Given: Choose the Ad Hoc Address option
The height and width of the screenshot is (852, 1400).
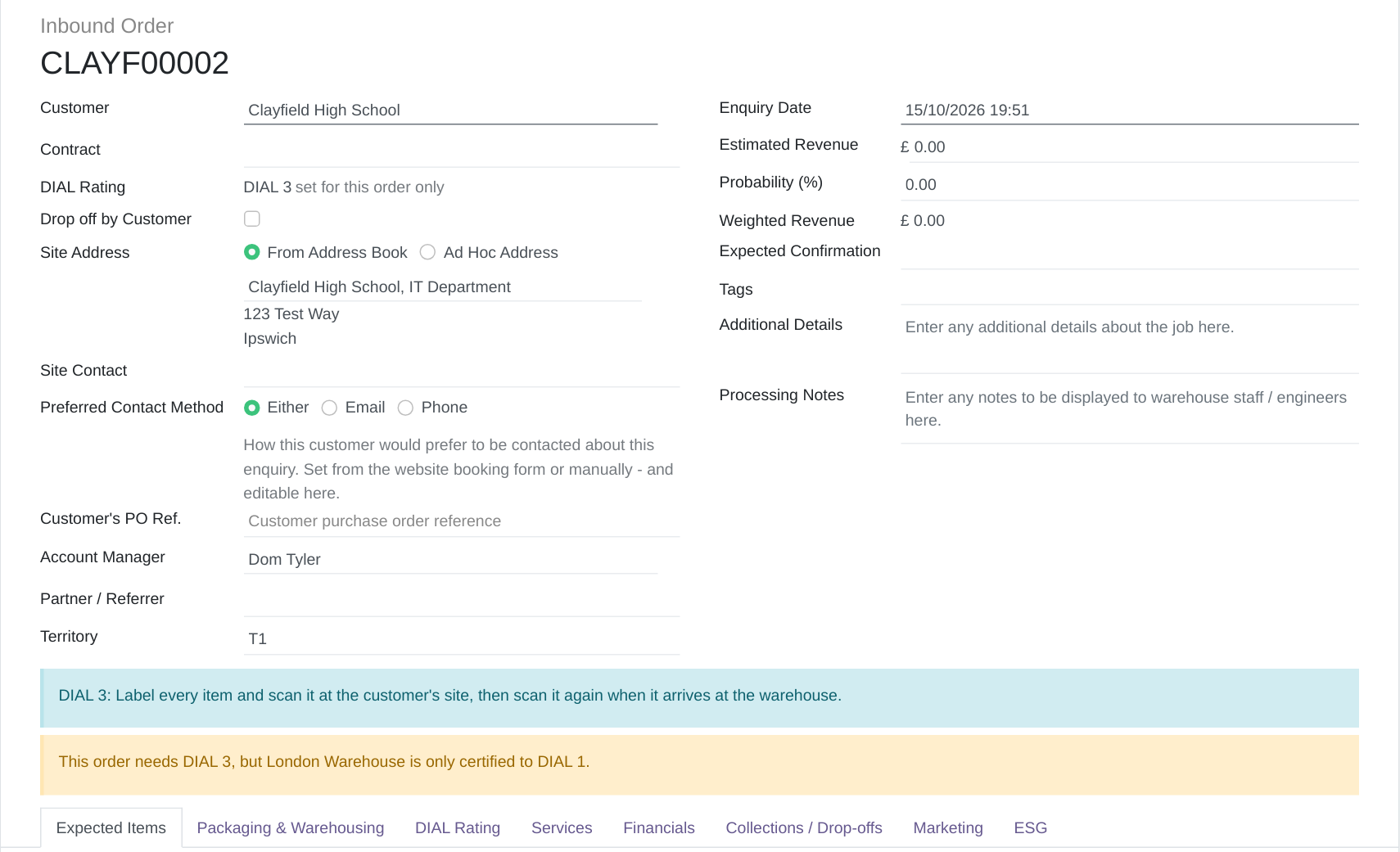Looking at the screenshot, I should click(427, 252).
